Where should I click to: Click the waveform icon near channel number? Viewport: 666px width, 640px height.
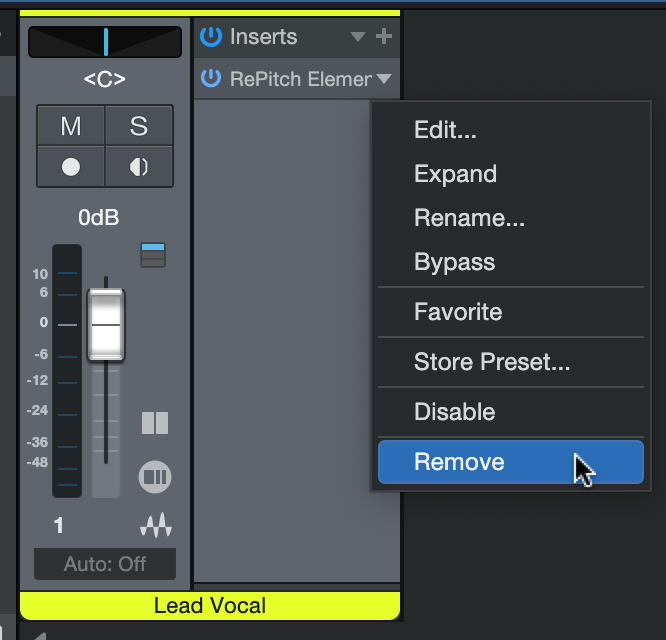155,525
